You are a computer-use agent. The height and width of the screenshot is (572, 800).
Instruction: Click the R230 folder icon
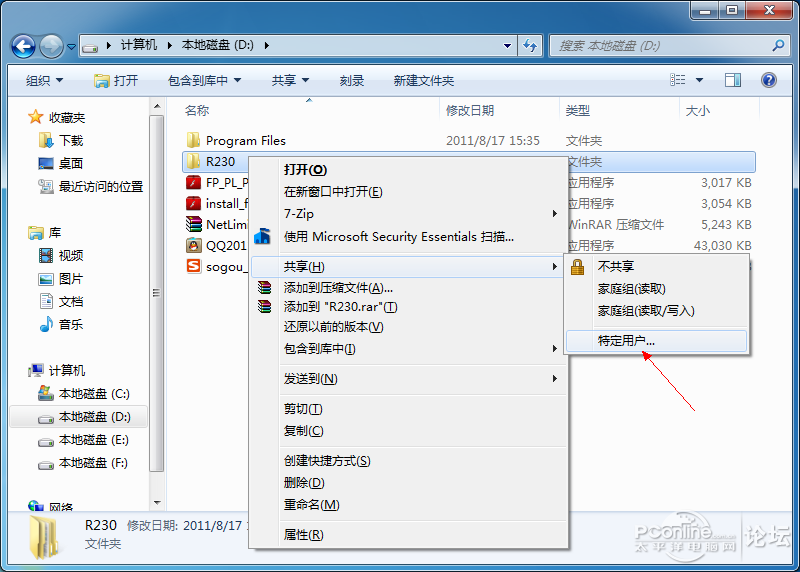click(x=193, y=161)
